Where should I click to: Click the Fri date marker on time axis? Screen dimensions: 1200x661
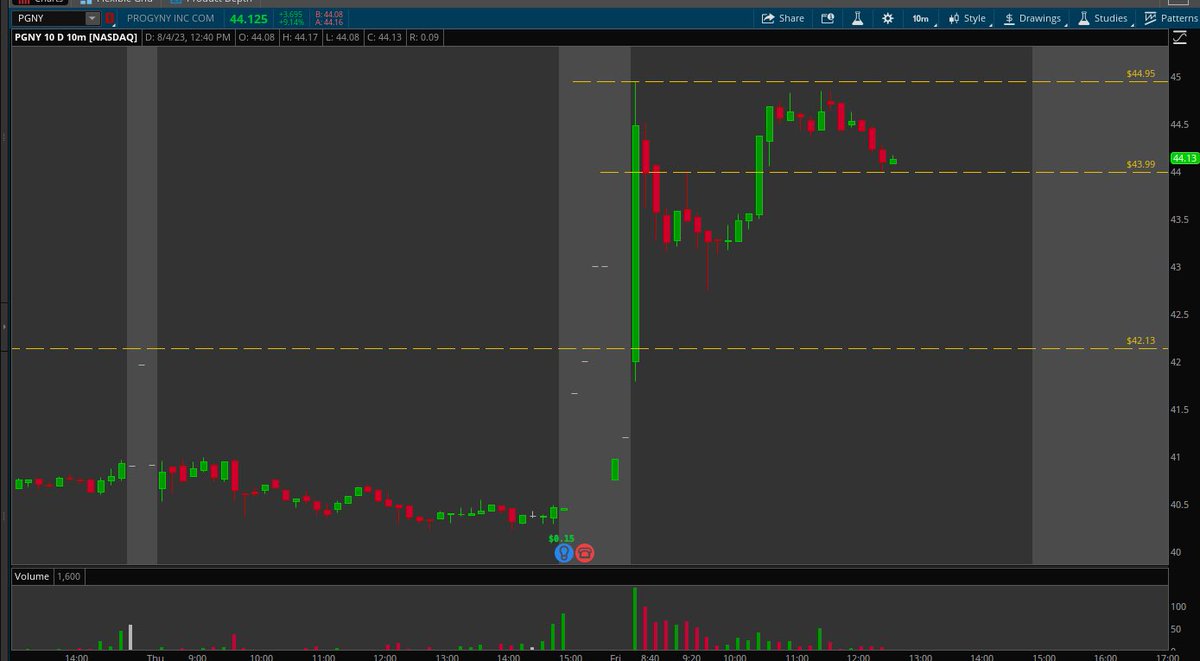point(615,657)
